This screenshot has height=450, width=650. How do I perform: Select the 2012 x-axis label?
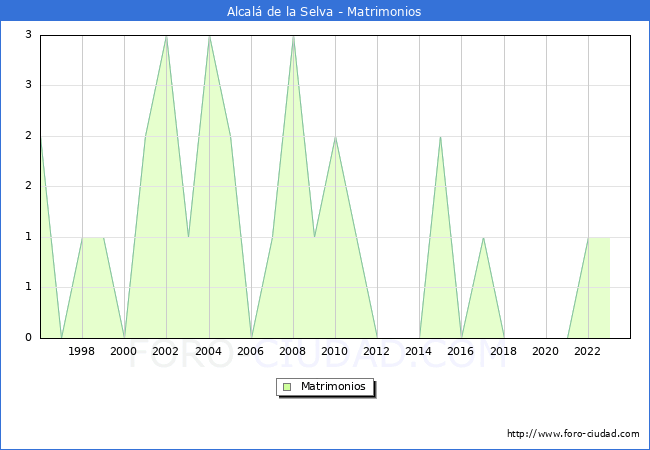377,351
